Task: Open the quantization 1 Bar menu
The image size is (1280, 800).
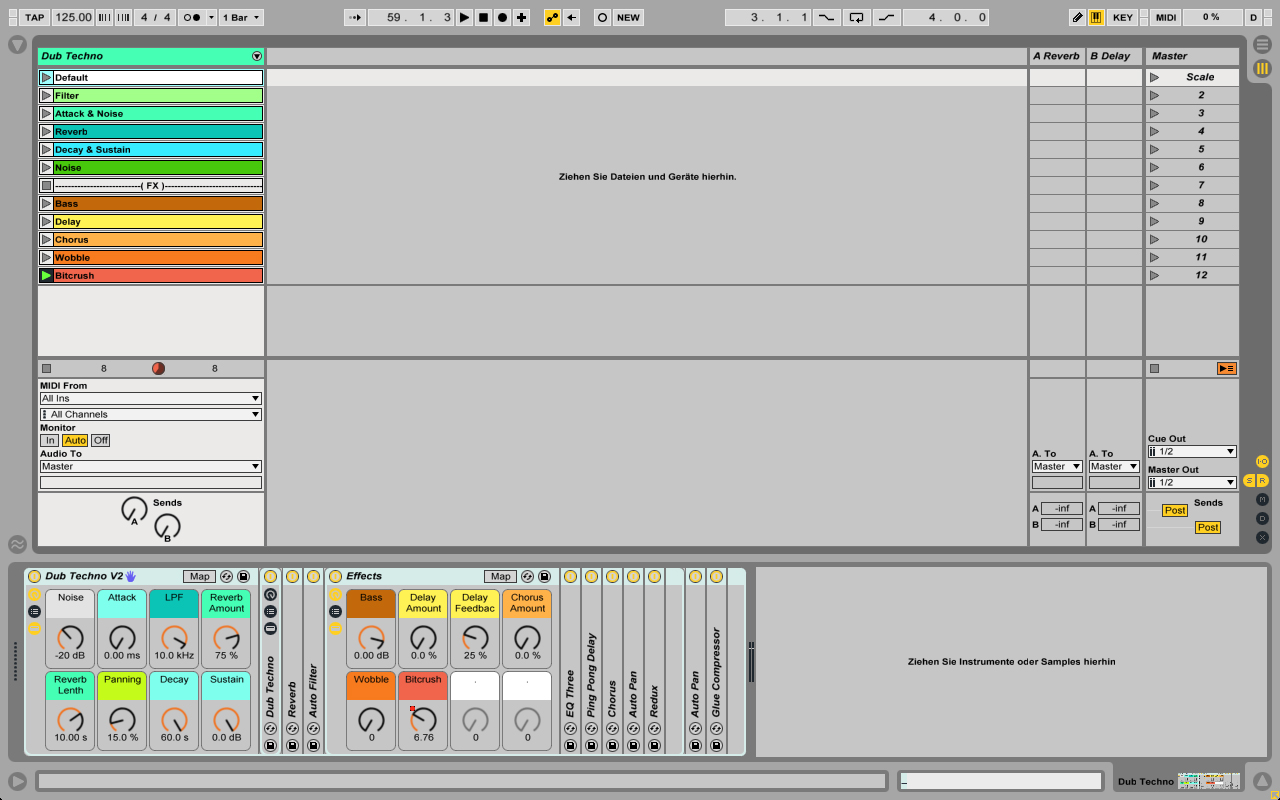Action: 242,17
